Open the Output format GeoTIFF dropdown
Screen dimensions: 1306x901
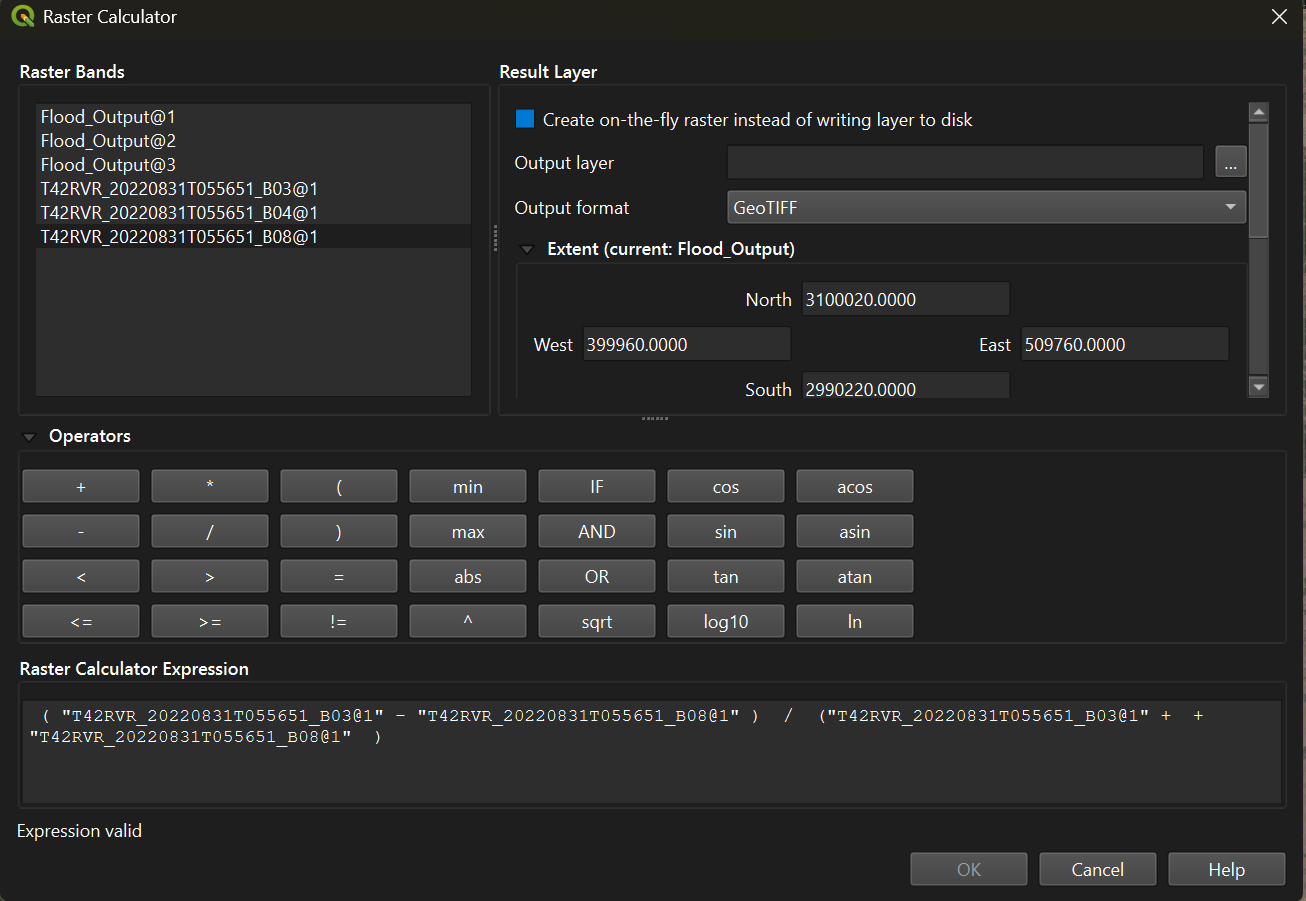[986, 208]
